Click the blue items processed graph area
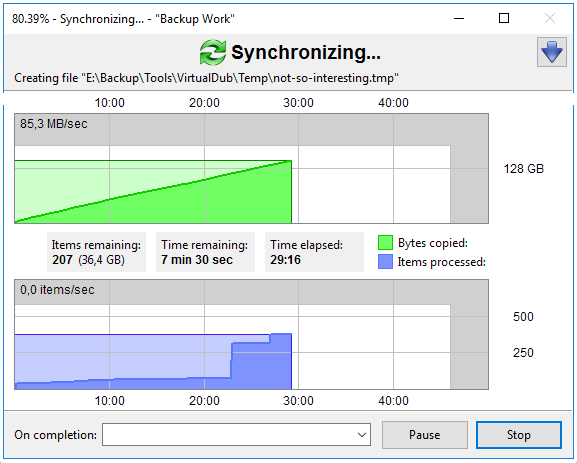 click(153, 361)
